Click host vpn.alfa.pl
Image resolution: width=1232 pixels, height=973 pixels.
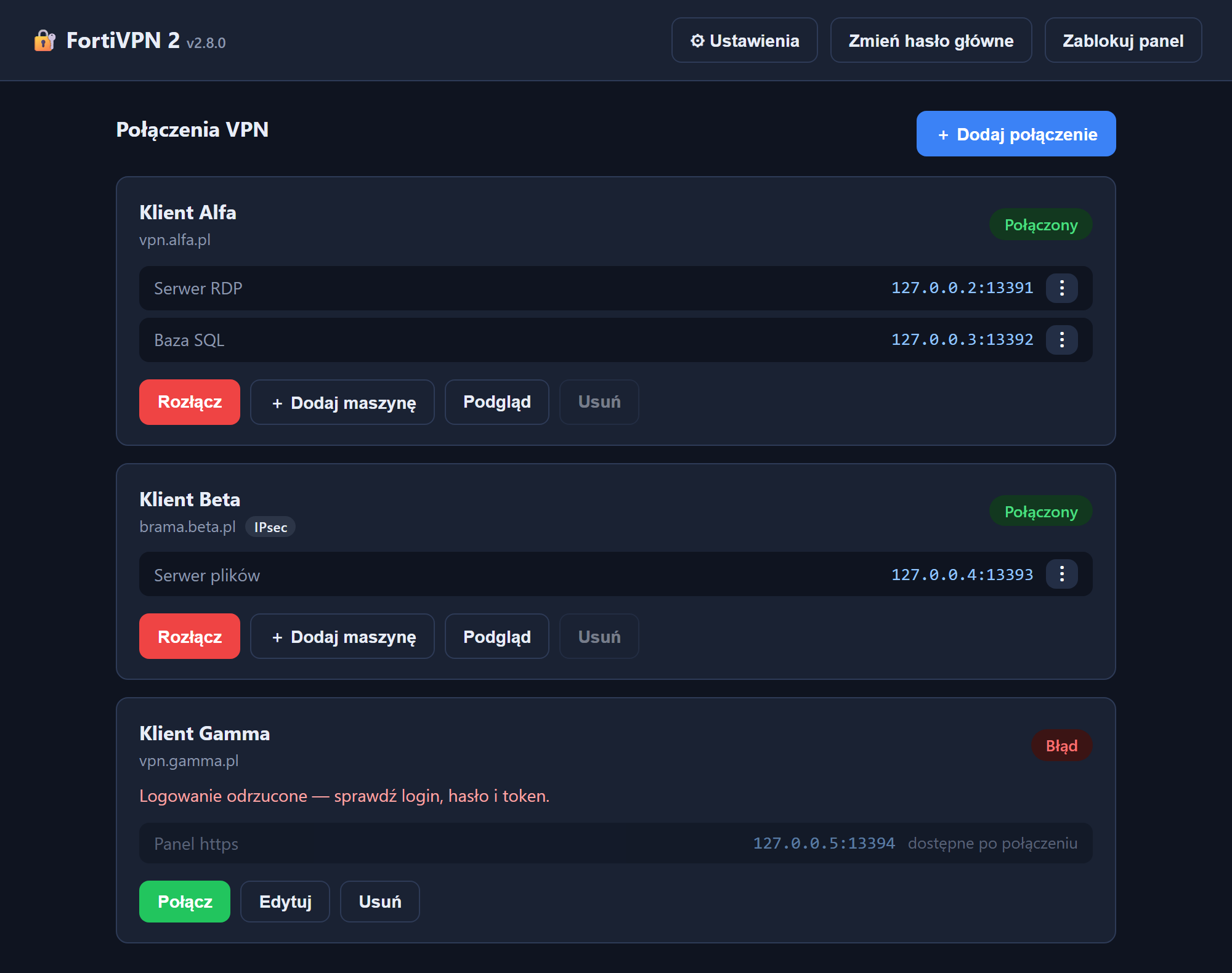click(x=175, y=240)
